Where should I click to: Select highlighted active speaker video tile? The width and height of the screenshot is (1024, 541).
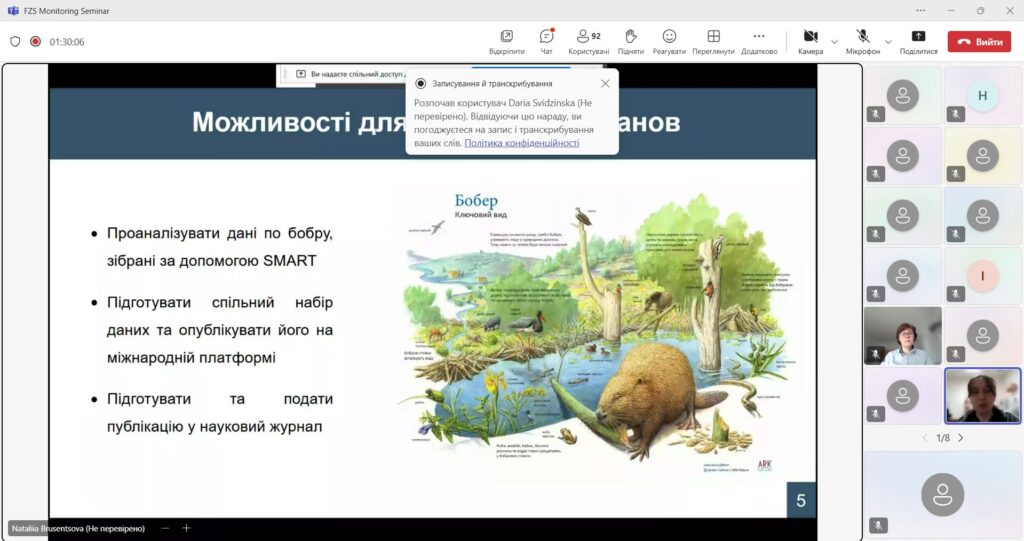point(982,395)
